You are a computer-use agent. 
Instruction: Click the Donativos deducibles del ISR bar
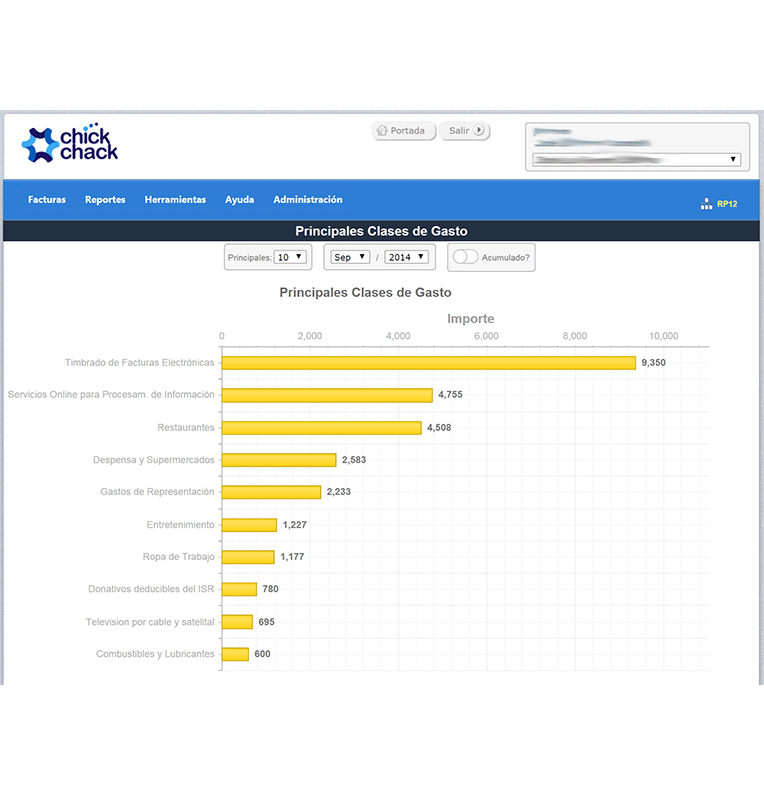[x=240, y=589]
